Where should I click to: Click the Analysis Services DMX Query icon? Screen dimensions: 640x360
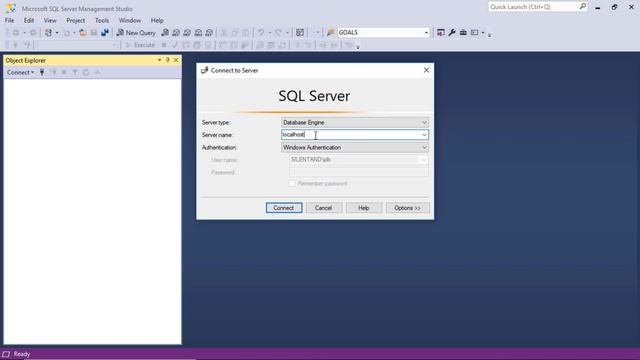point(187,33)
